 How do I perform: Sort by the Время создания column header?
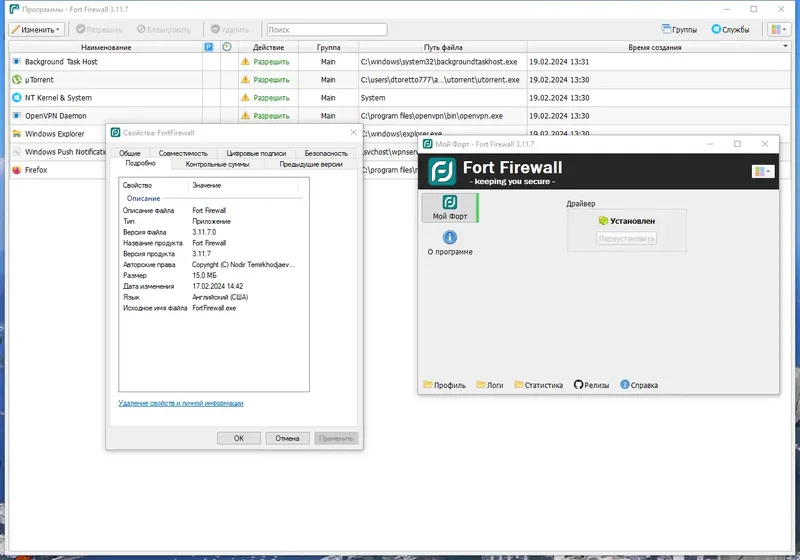pyautogui.click(x=655, y=47)
